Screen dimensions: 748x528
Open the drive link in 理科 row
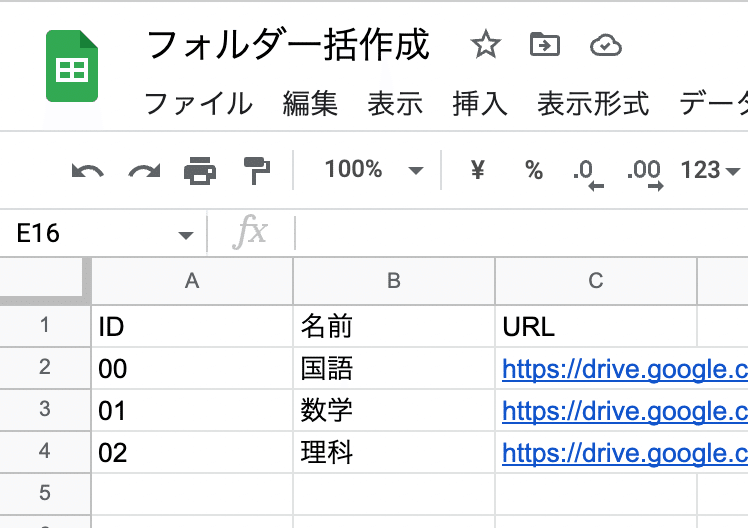tap(625, 453)
